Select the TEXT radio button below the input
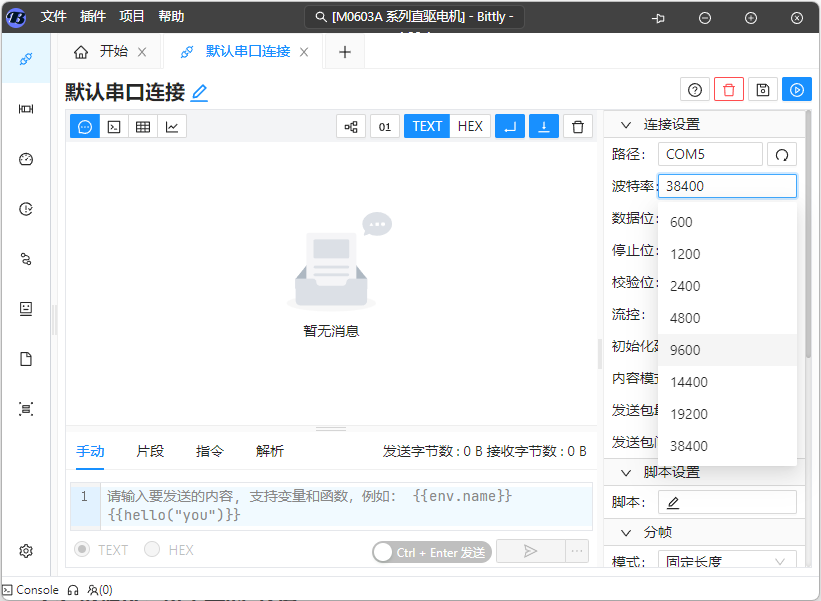821x601 pixels. pyautogui.click(x=82, y=549)
